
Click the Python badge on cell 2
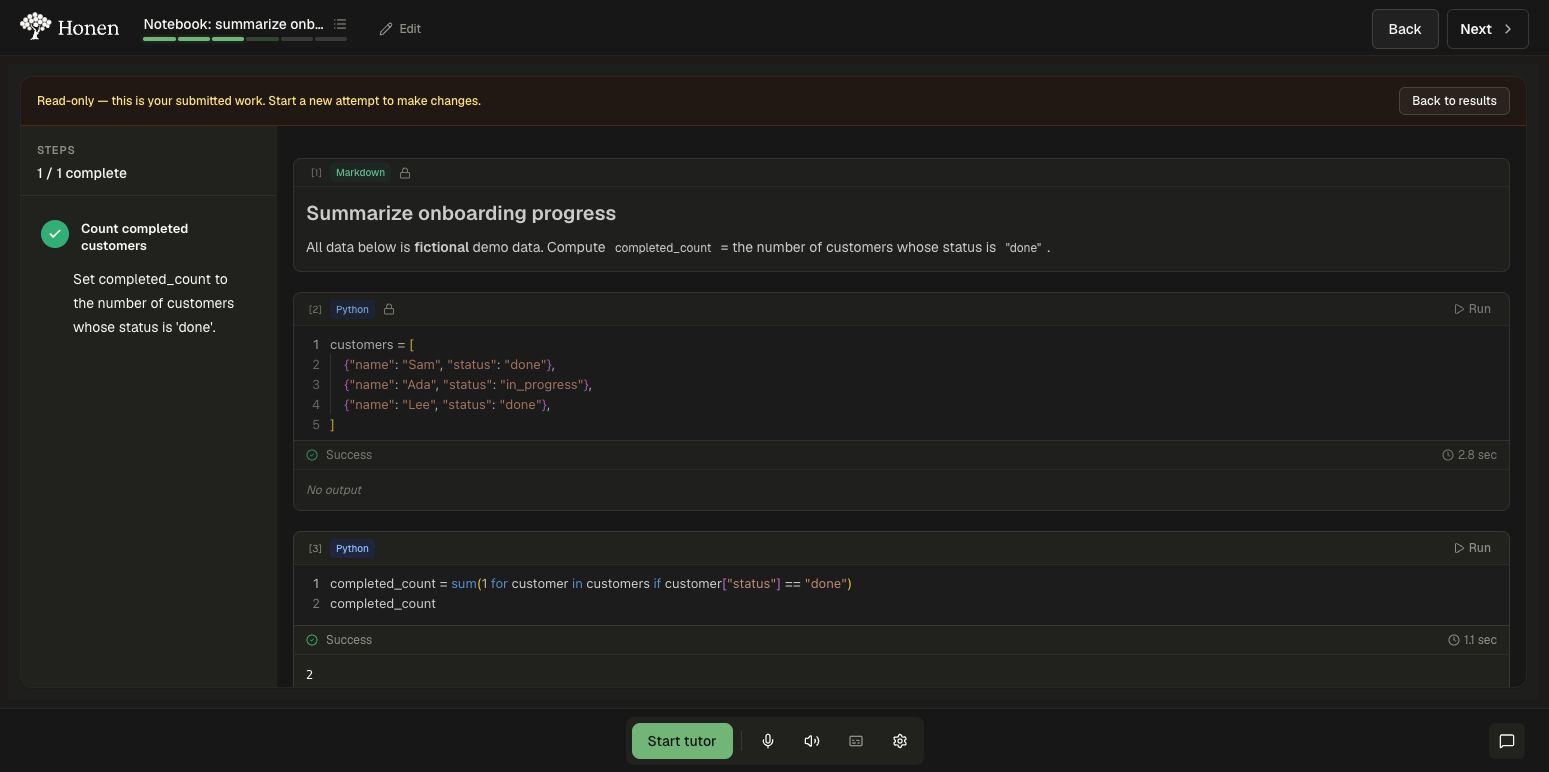[x=352, y=309]
